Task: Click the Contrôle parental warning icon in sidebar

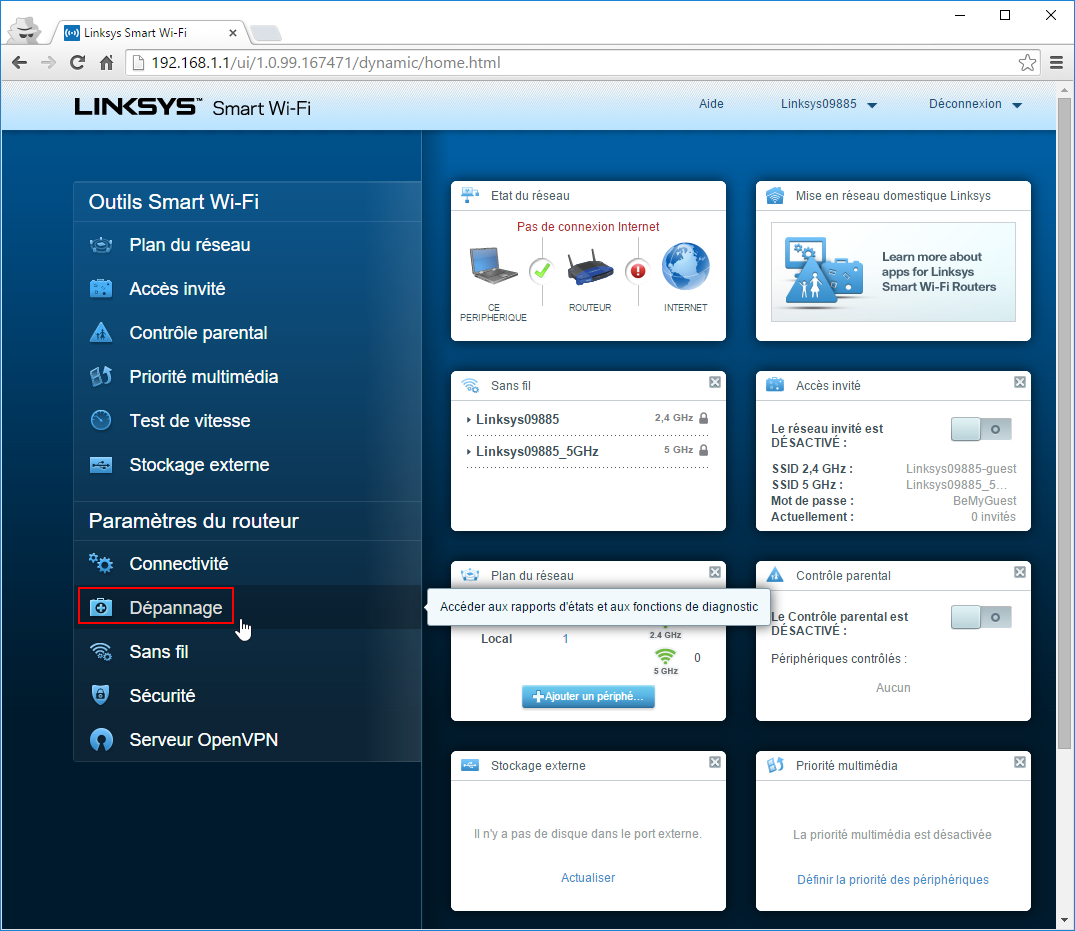Action: coord(101,333)
